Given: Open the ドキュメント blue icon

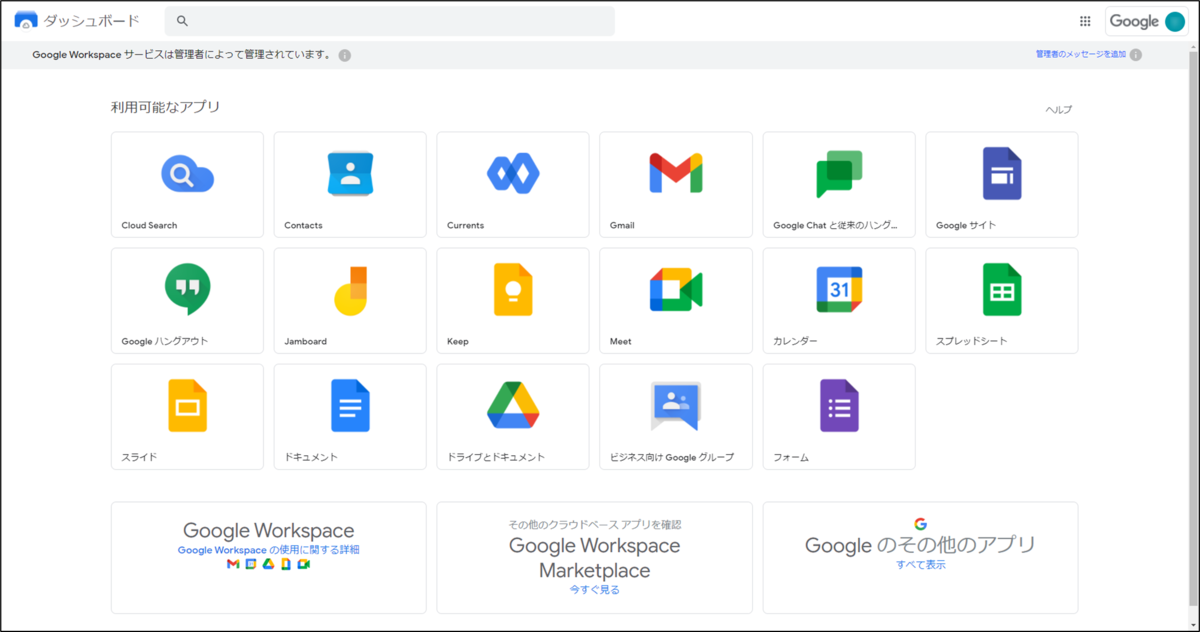Looking at the screenshot, I should pyautogui.click(x=350, y=406).
